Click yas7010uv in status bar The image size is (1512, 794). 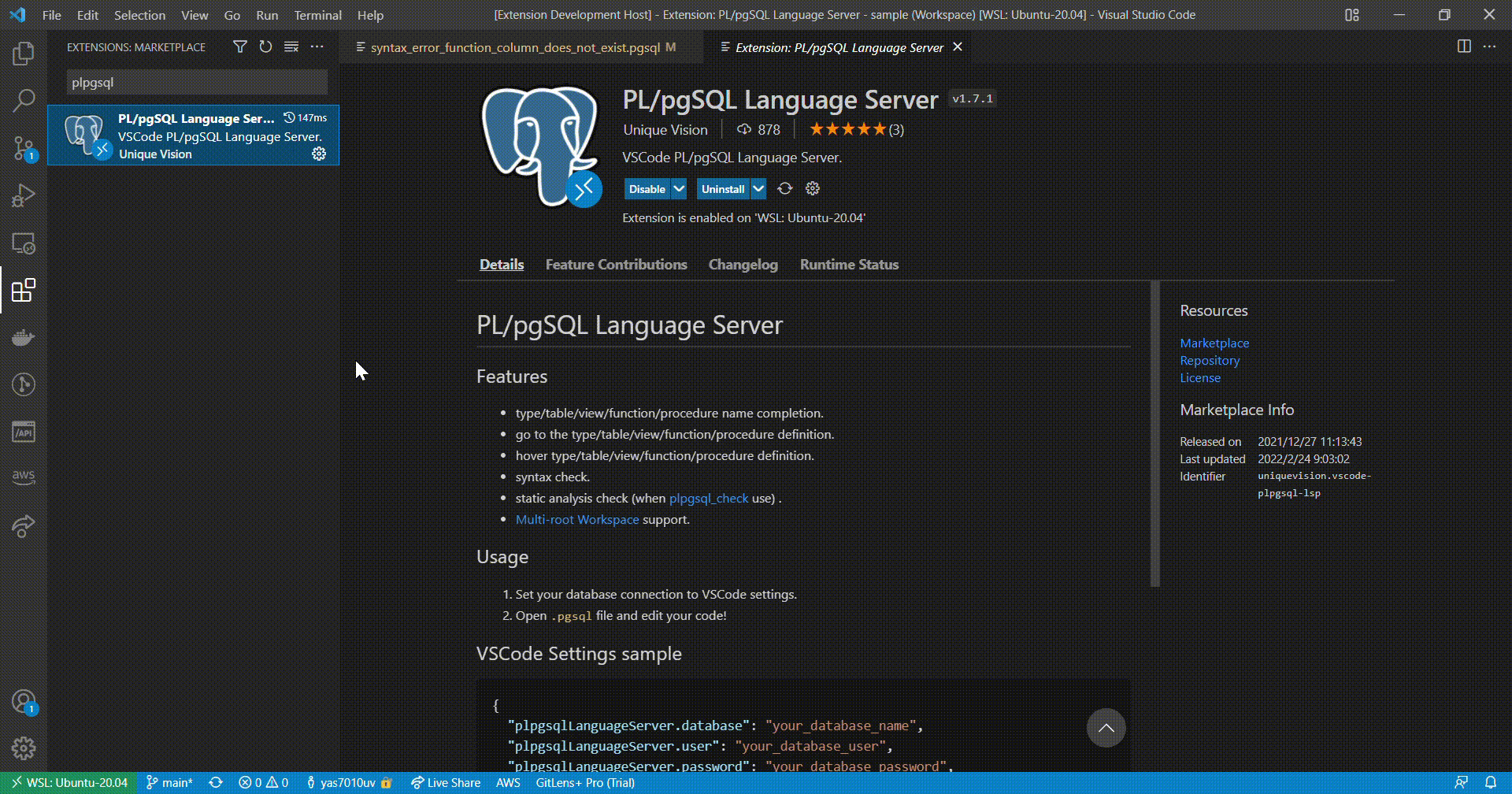349,782
